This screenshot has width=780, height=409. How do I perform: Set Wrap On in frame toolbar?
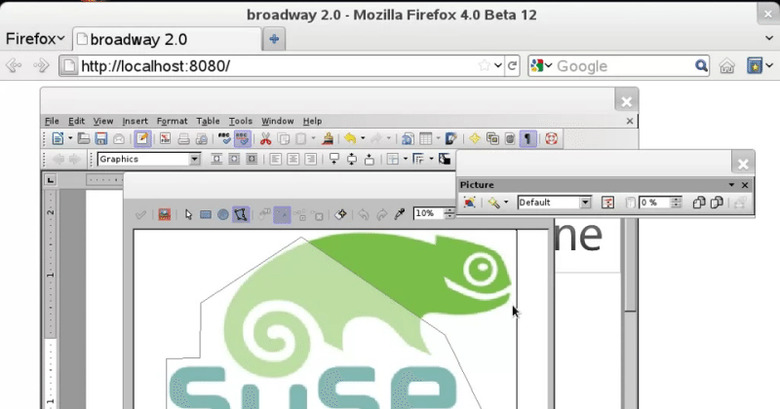coord(234,159)
